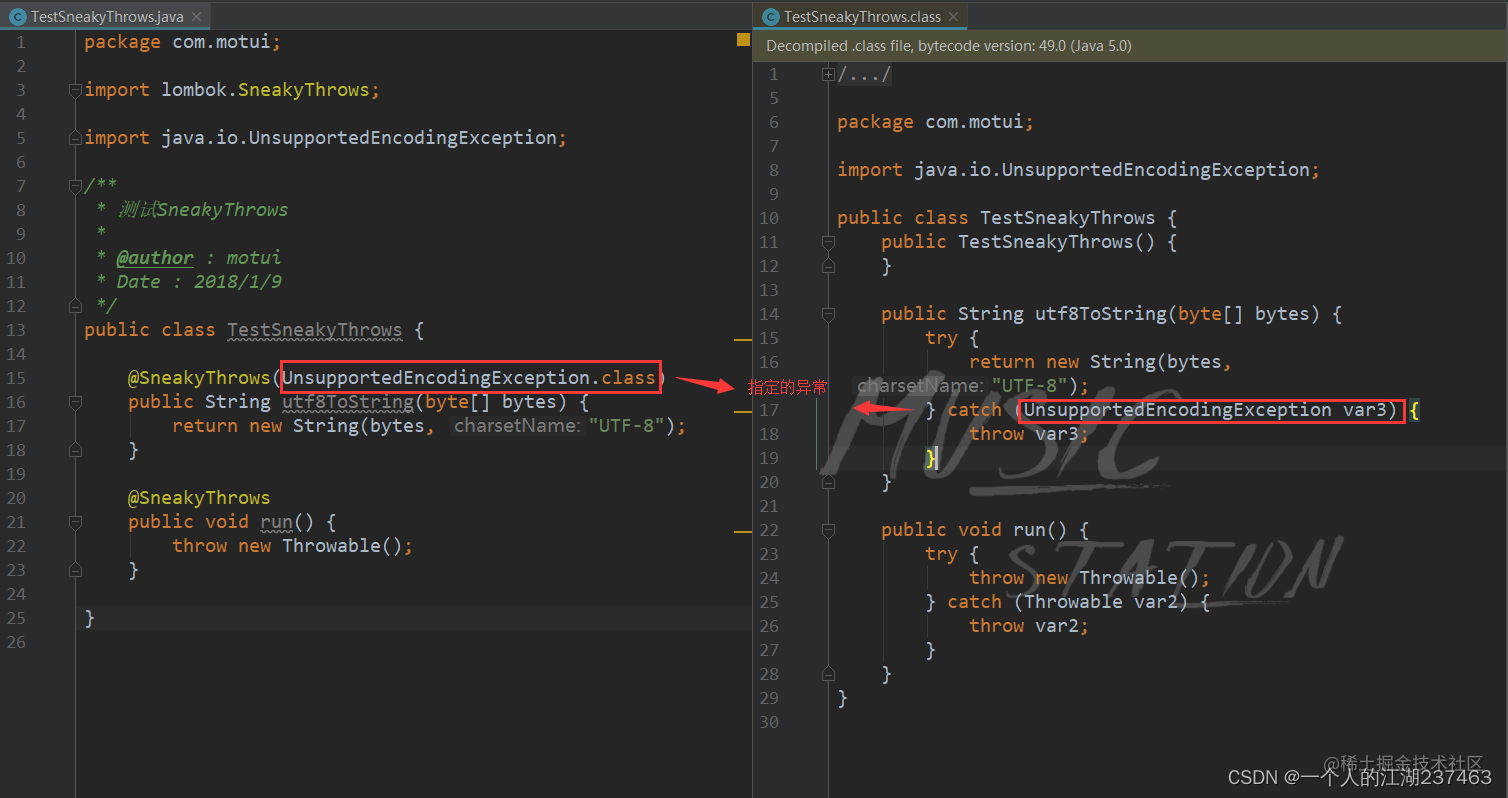Jump to the warning stripe mark beside line 13
1508x798 pixels.
tap(743, 341)
